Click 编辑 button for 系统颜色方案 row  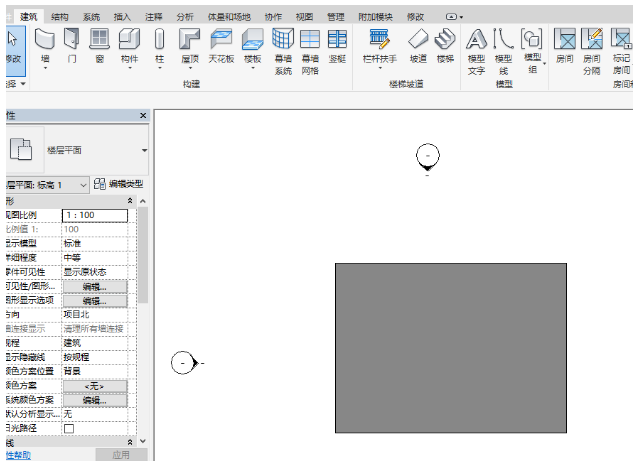(x=95, y=400)
